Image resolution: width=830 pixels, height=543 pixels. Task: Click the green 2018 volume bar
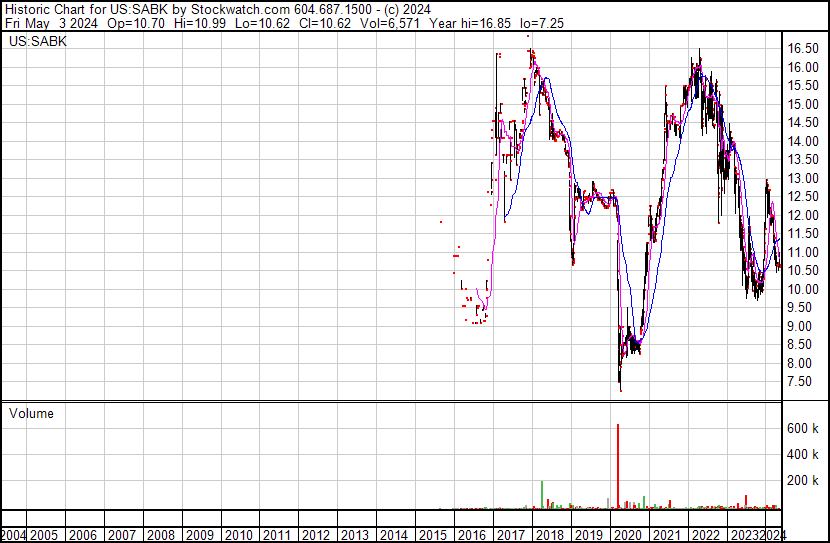coord(542,495)
